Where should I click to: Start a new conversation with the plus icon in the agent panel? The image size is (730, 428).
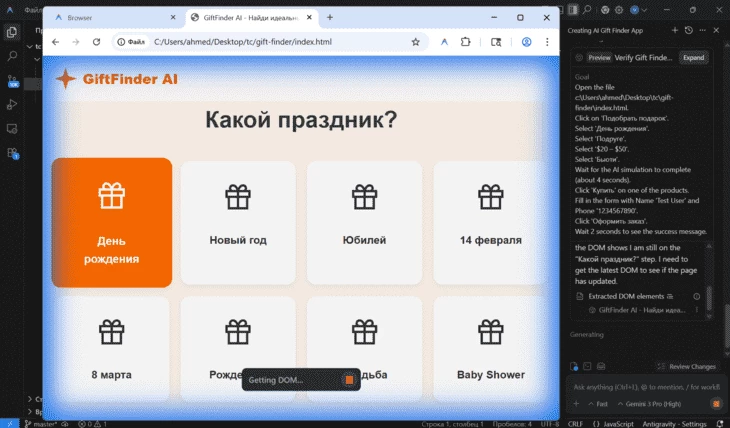point(675,30)
